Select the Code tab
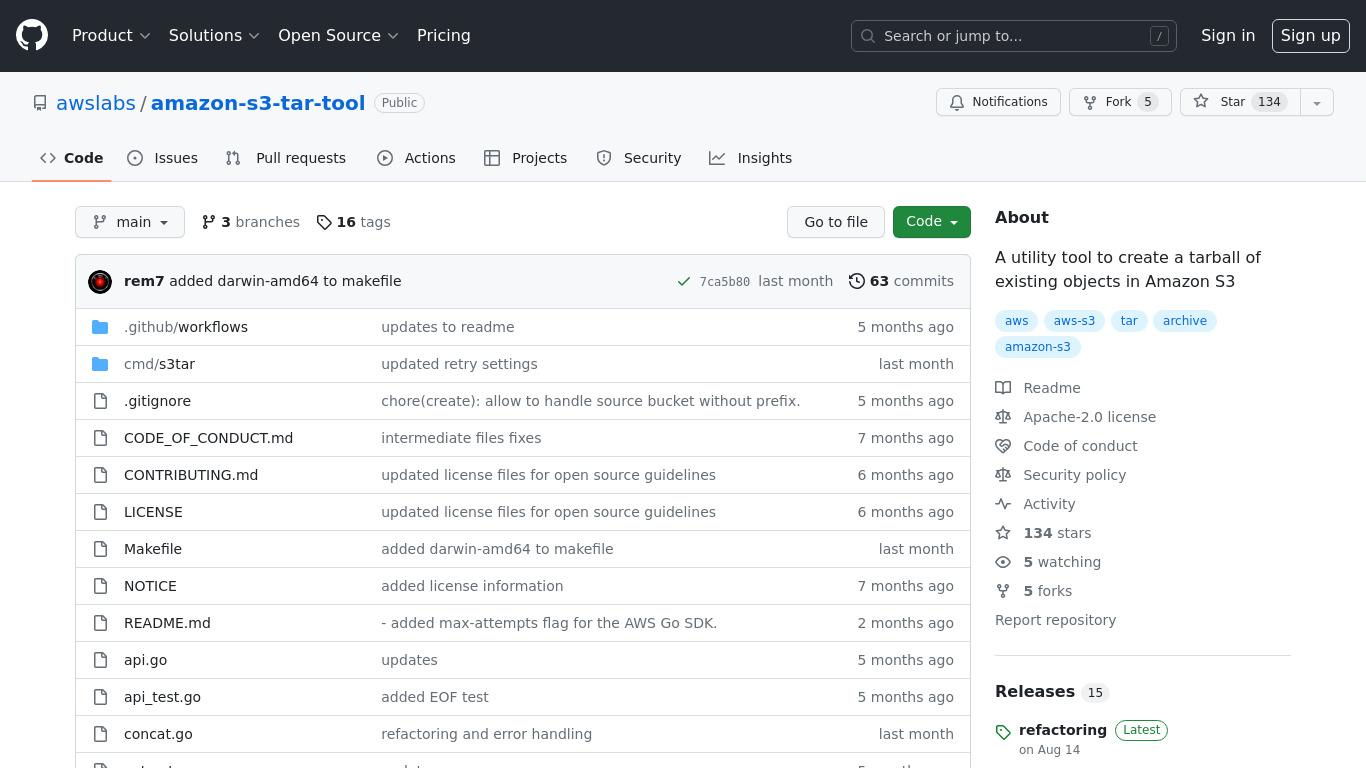The image size is (1366, 768). point(72,158)
